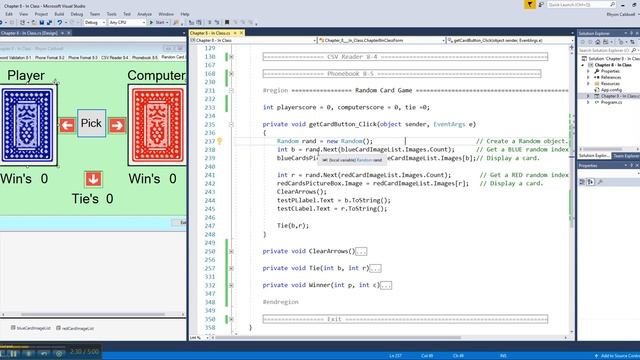This screenshot has width=640, height=360.
Task: Click the undo arrow in the toolbar
Action: pos(60,22)
